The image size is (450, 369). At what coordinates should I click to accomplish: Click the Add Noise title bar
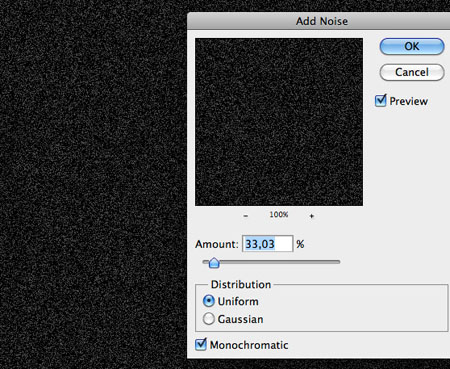coord(319,21)
